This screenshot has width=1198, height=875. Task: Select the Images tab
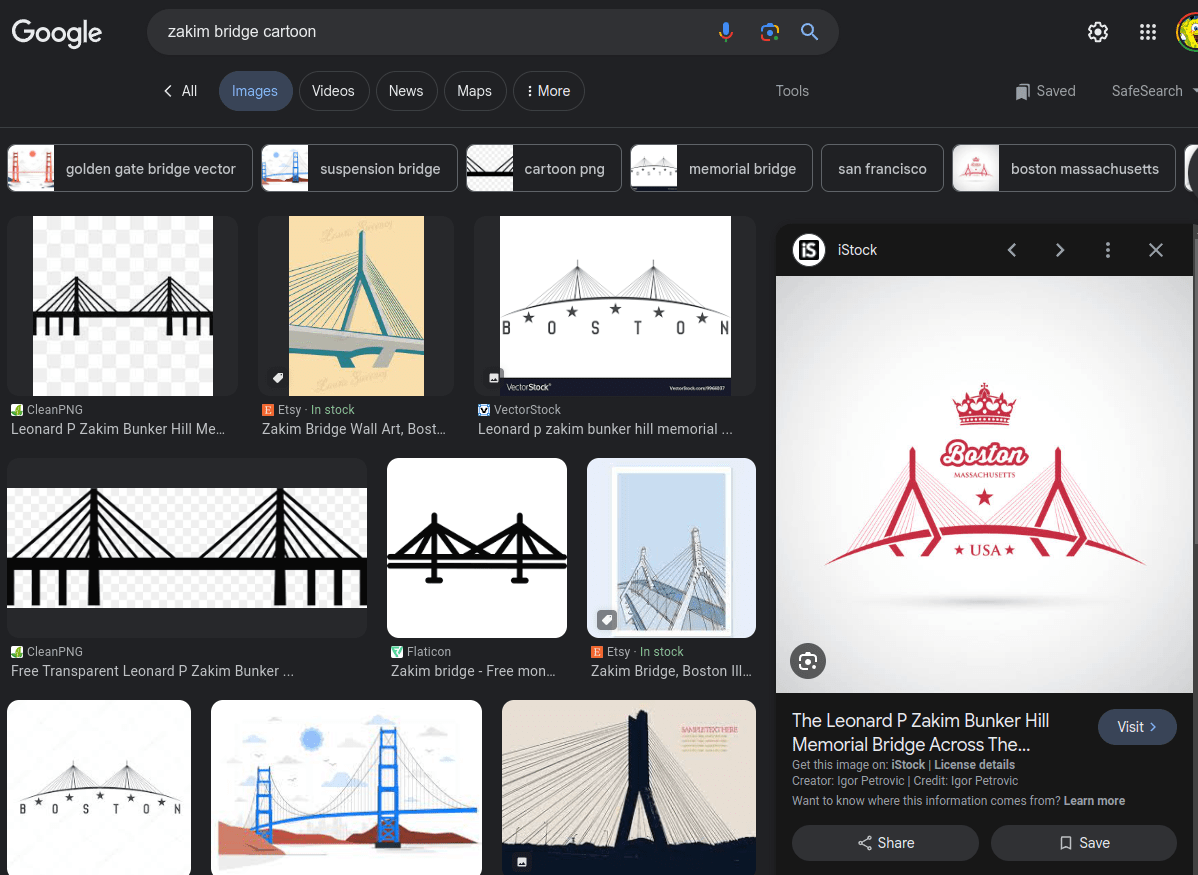click(x=255, y=91)
